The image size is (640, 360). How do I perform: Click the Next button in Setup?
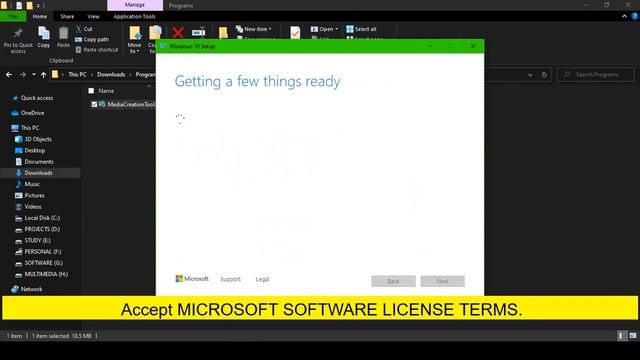(x=442, y=281)
